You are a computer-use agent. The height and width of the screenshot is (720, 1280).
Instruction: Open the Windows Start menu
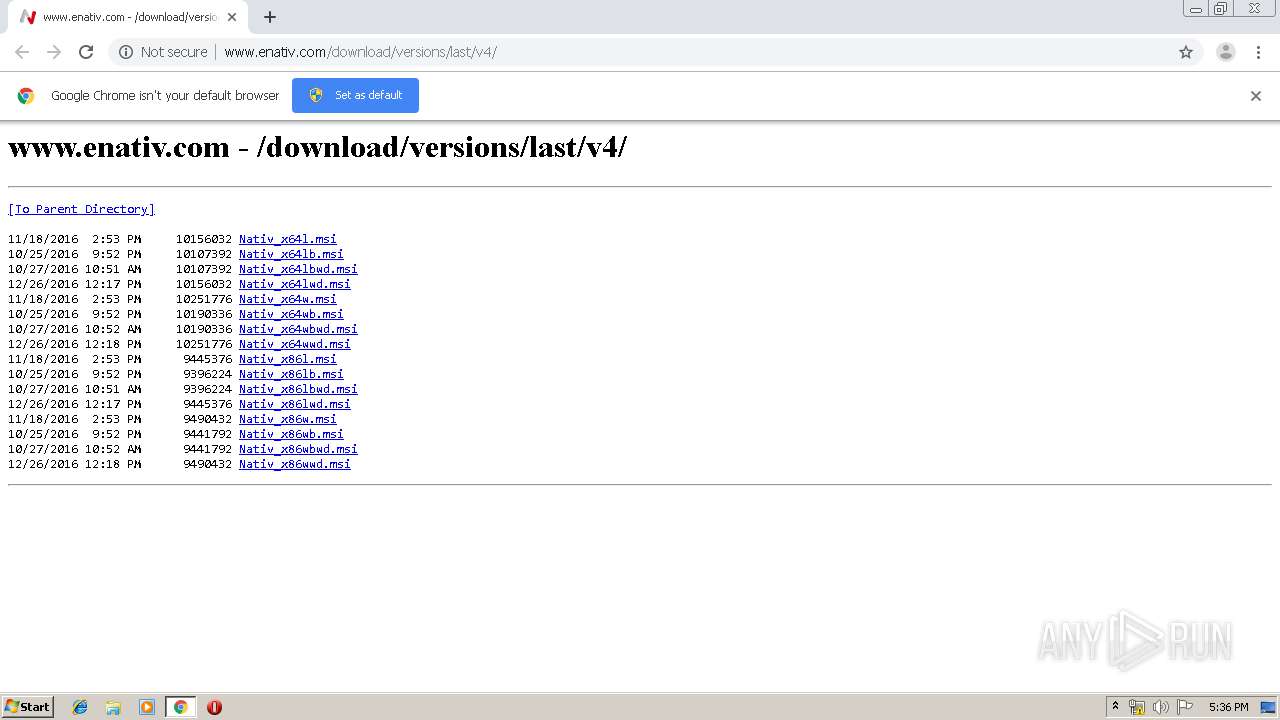[28, 707]
